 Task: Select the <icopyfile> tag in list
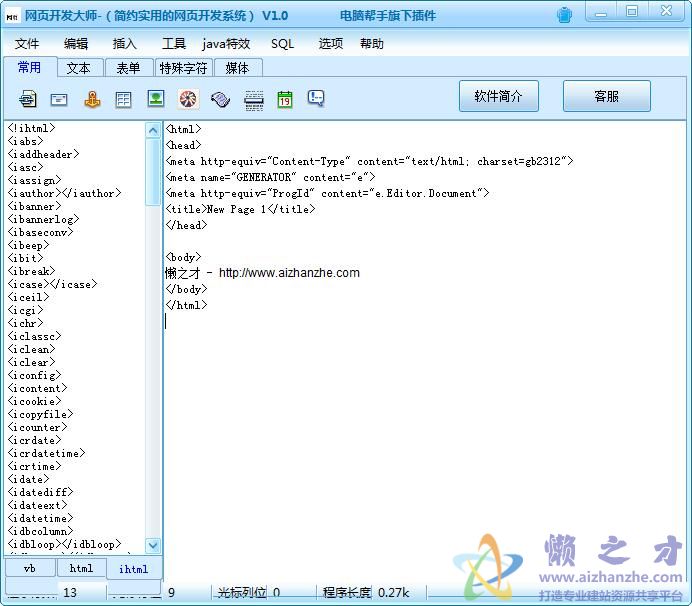tap(40, 414)
